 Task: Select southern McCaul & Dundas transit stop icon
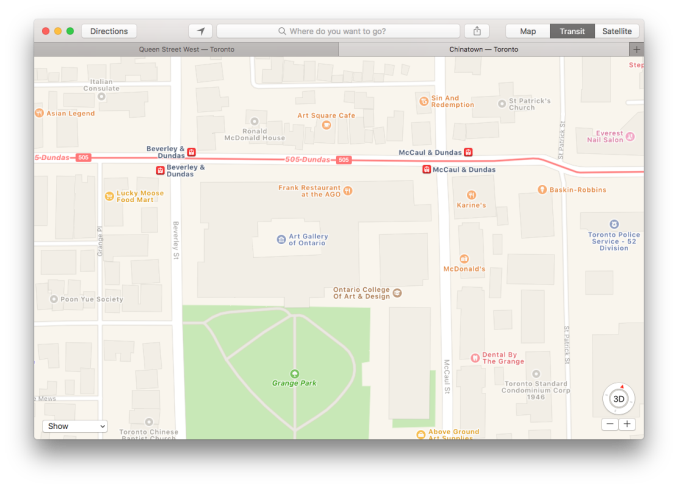(x=427, y=169)
